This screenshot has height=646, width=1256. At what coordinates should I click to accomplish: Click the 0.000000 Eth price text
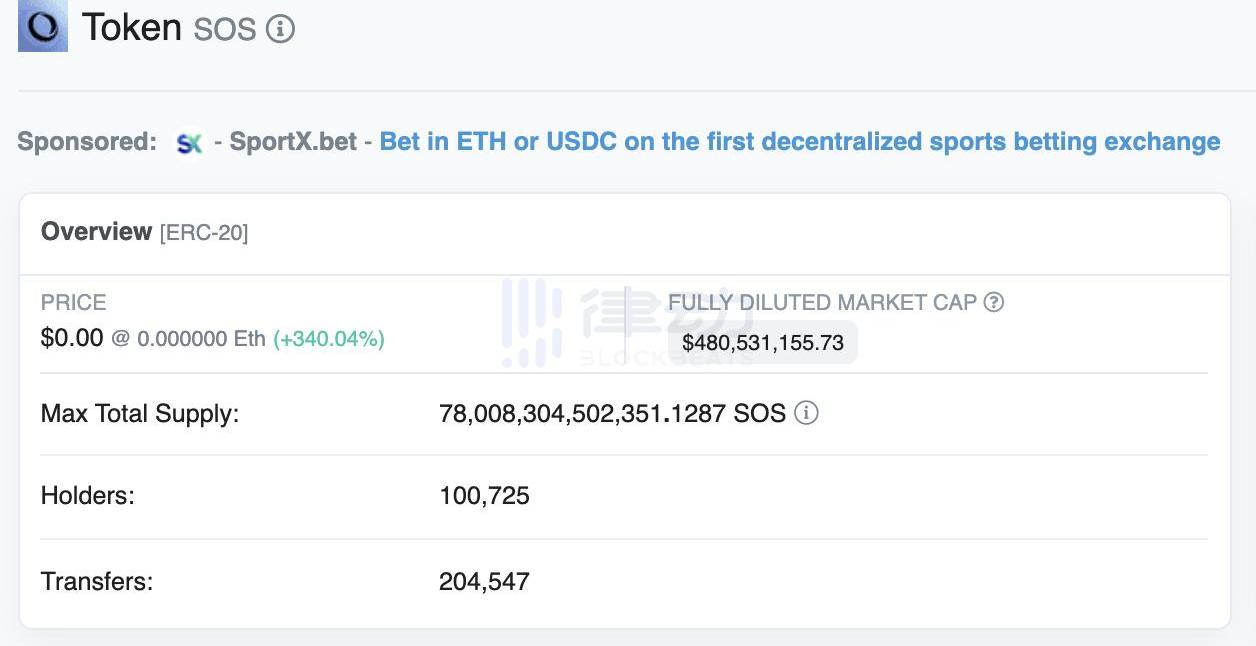200,339
